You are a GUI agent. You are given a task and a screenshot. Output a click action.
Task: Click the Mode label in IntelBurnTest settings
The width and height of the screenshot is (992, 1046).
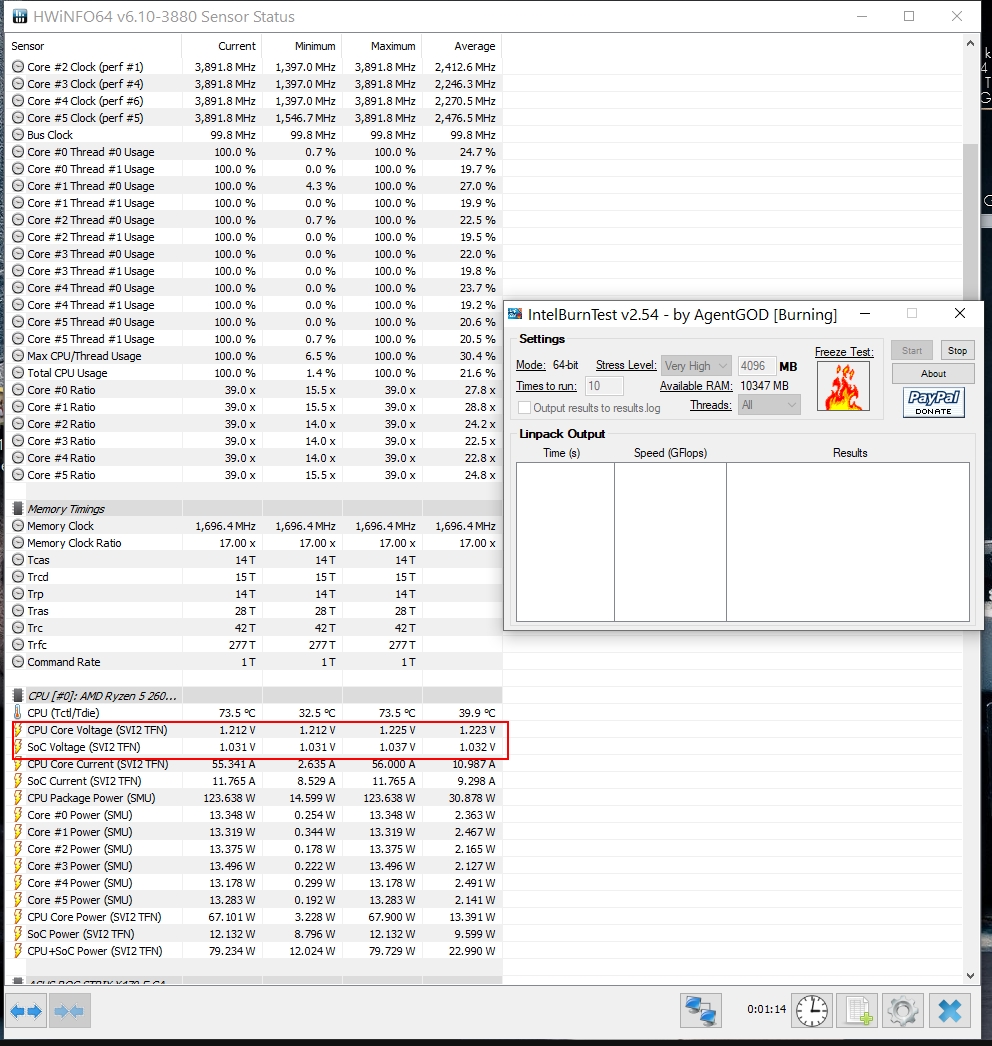point(530,366)
